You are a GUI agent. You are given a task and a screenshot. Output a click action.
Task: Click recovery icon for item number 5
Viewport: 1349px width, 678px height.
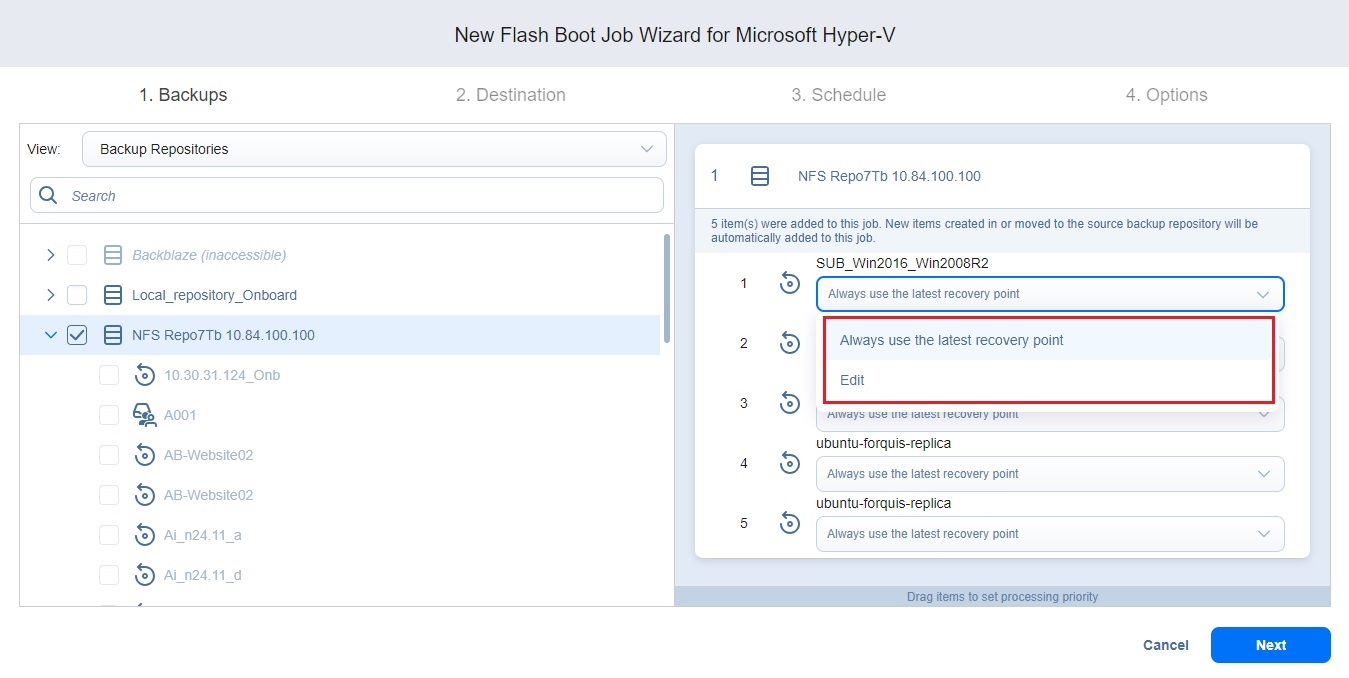[x=790, y=523]
